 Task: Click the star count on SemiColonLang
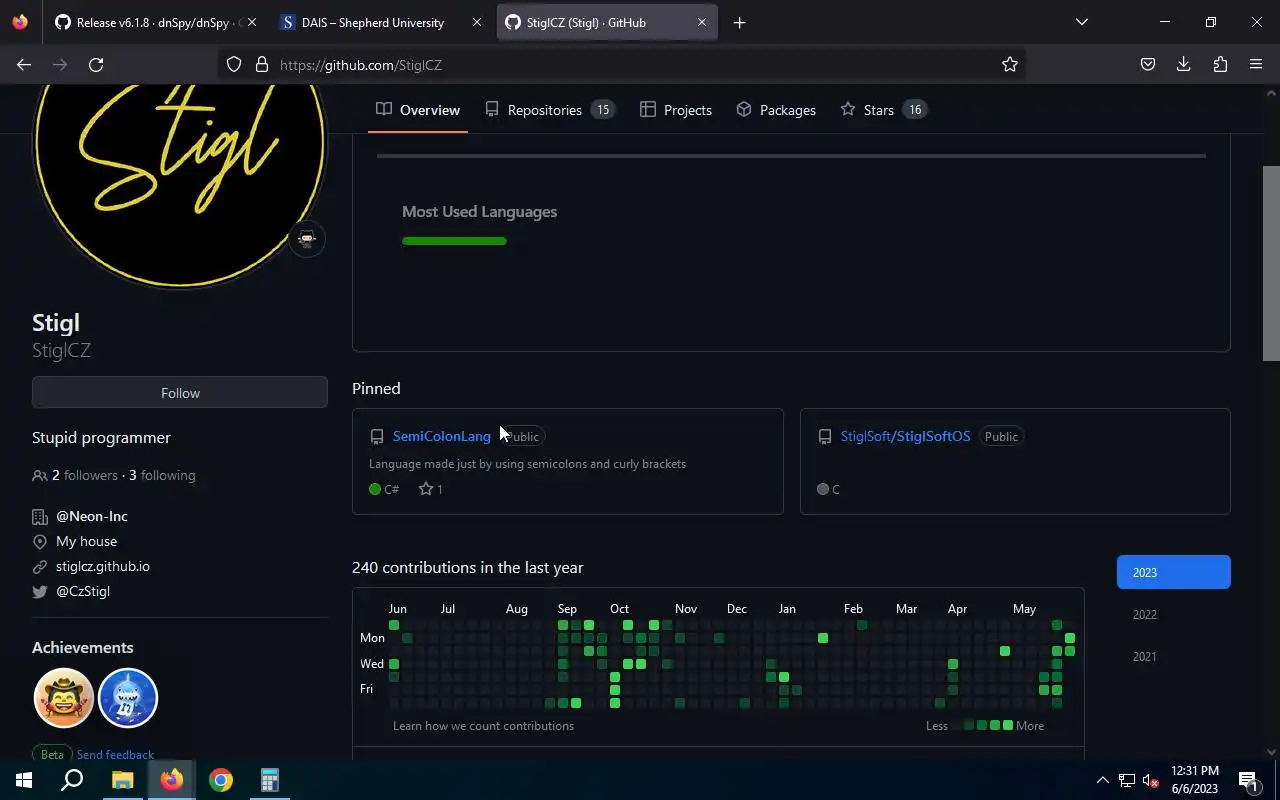pyautogui.click(x=430, y=489)
